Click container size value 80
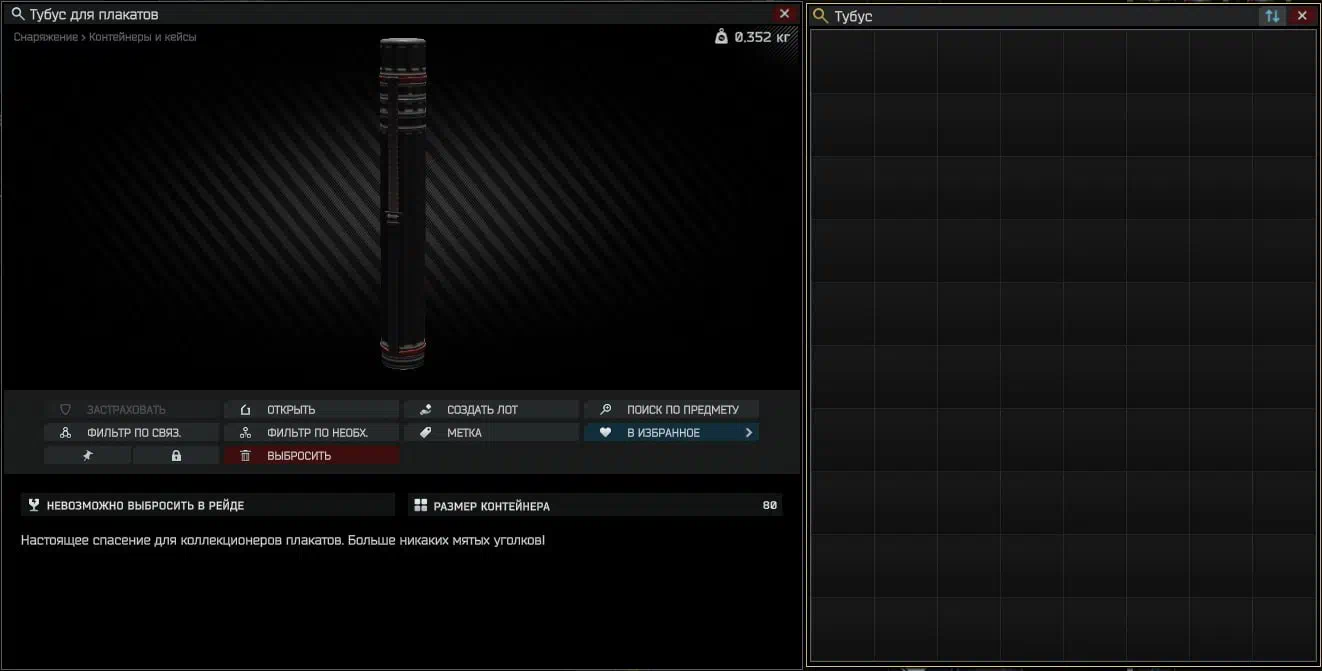This screenshot has width=1322, height=671. [x=769, y=506]
